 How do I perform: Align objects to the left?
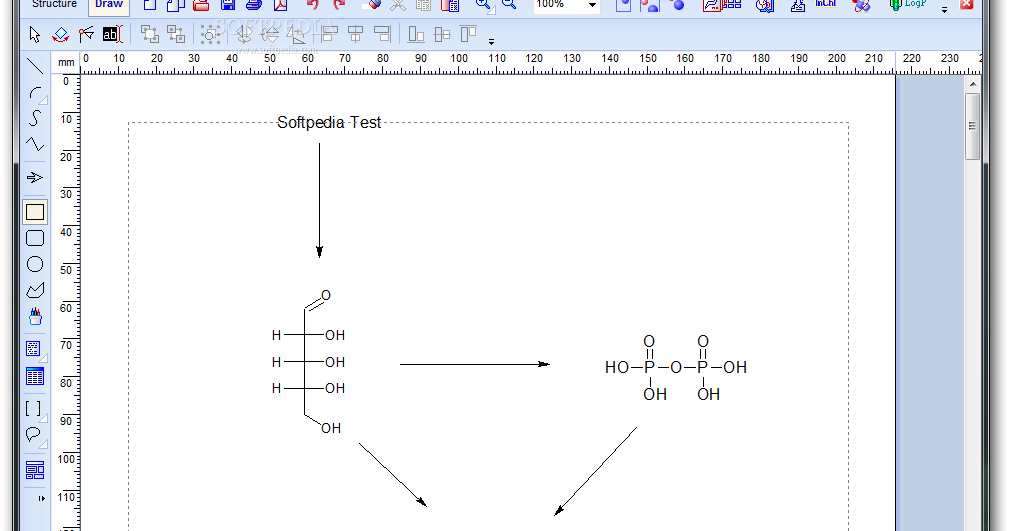point(329,34)
